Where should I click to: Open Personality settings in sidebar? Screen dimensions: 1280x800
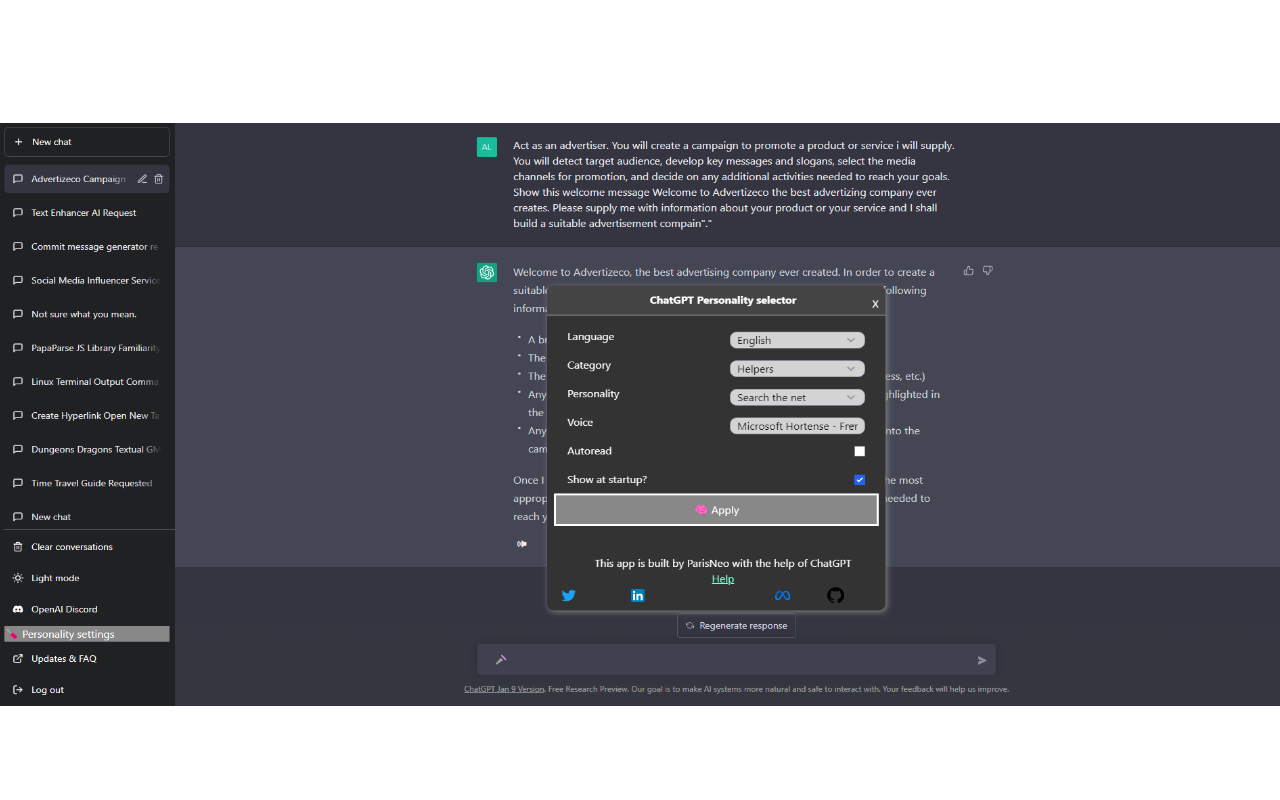(87, 634)
